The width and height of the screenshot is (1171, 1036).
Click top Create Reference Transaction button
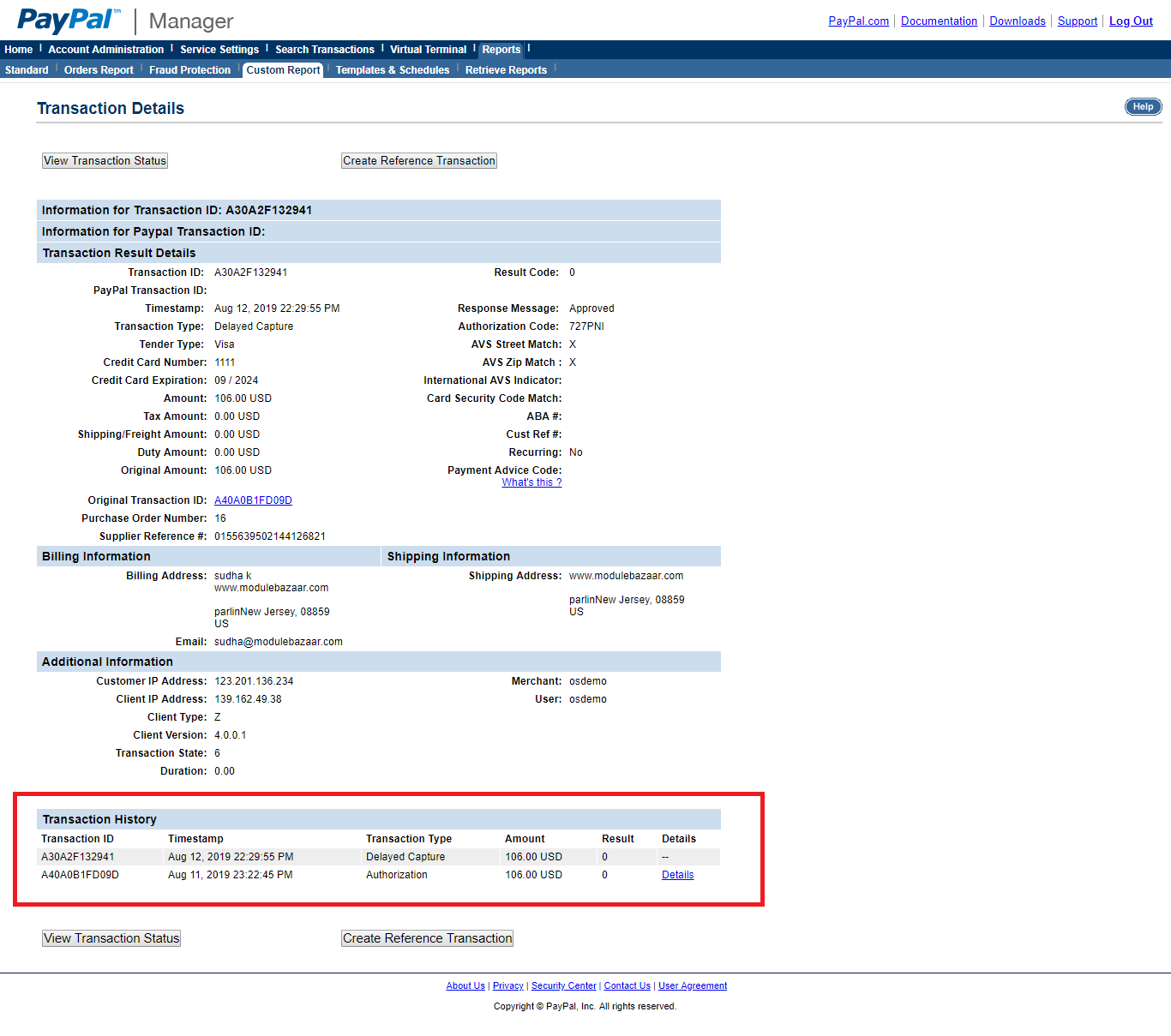tap(419, 160)
